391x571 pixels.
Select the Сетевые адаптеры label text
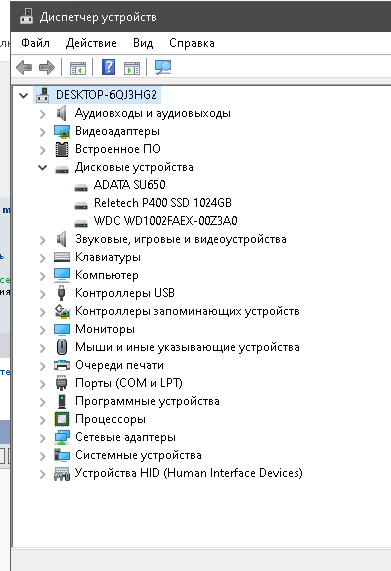[x=125, y=437]
